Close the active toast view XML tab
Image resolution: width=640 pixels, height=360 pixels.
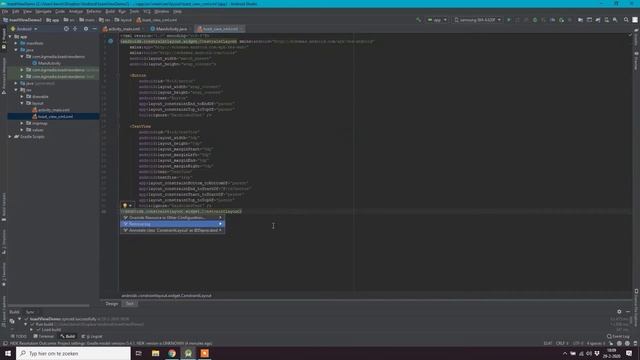[x=242, y=29]
